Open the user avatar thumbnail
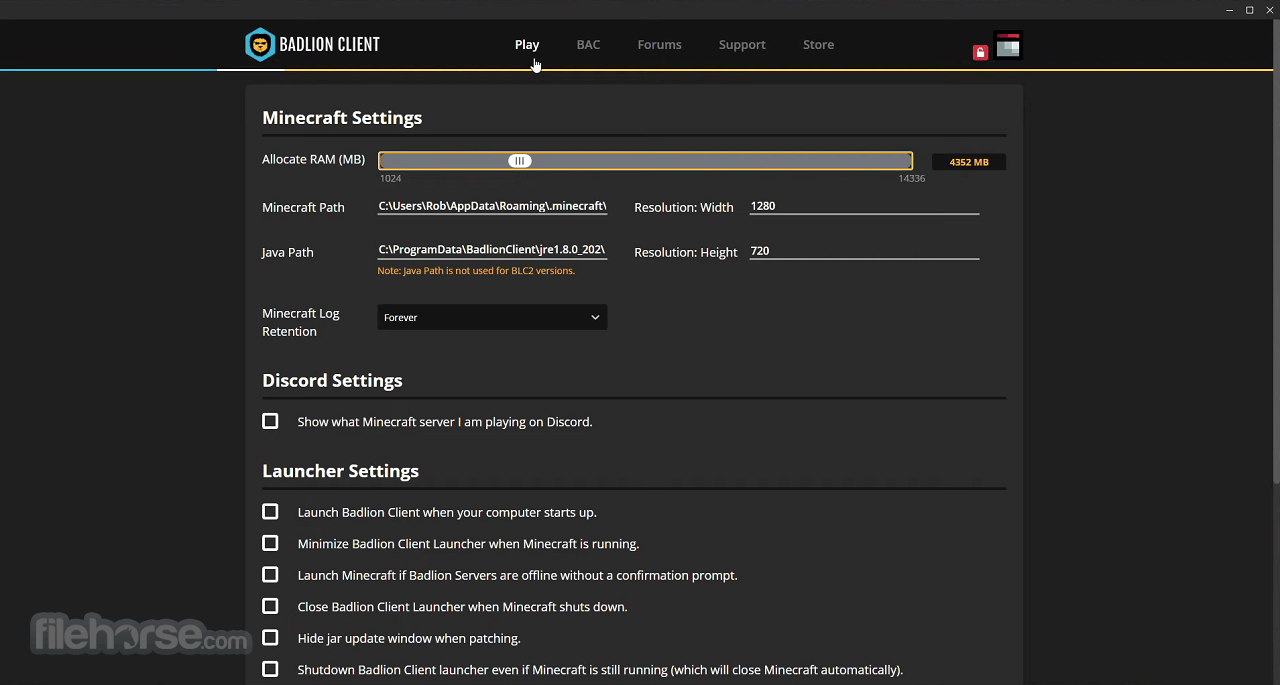This screenshot has width=1280, height=685. [x=1008, y=45]
